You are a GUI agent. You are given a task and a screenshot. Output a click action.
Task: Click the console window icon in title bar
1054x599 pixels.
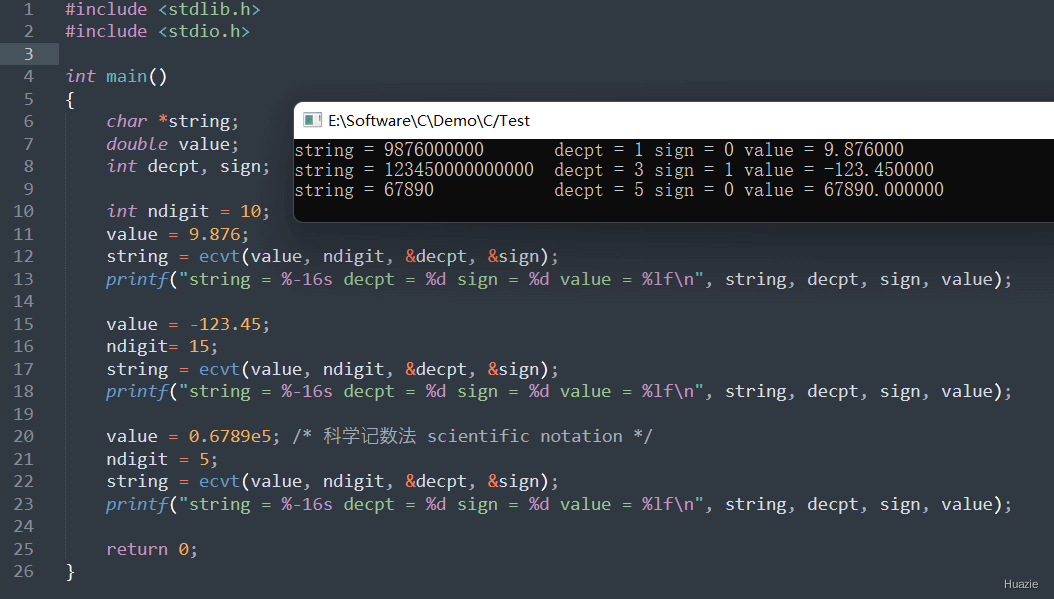313,120
